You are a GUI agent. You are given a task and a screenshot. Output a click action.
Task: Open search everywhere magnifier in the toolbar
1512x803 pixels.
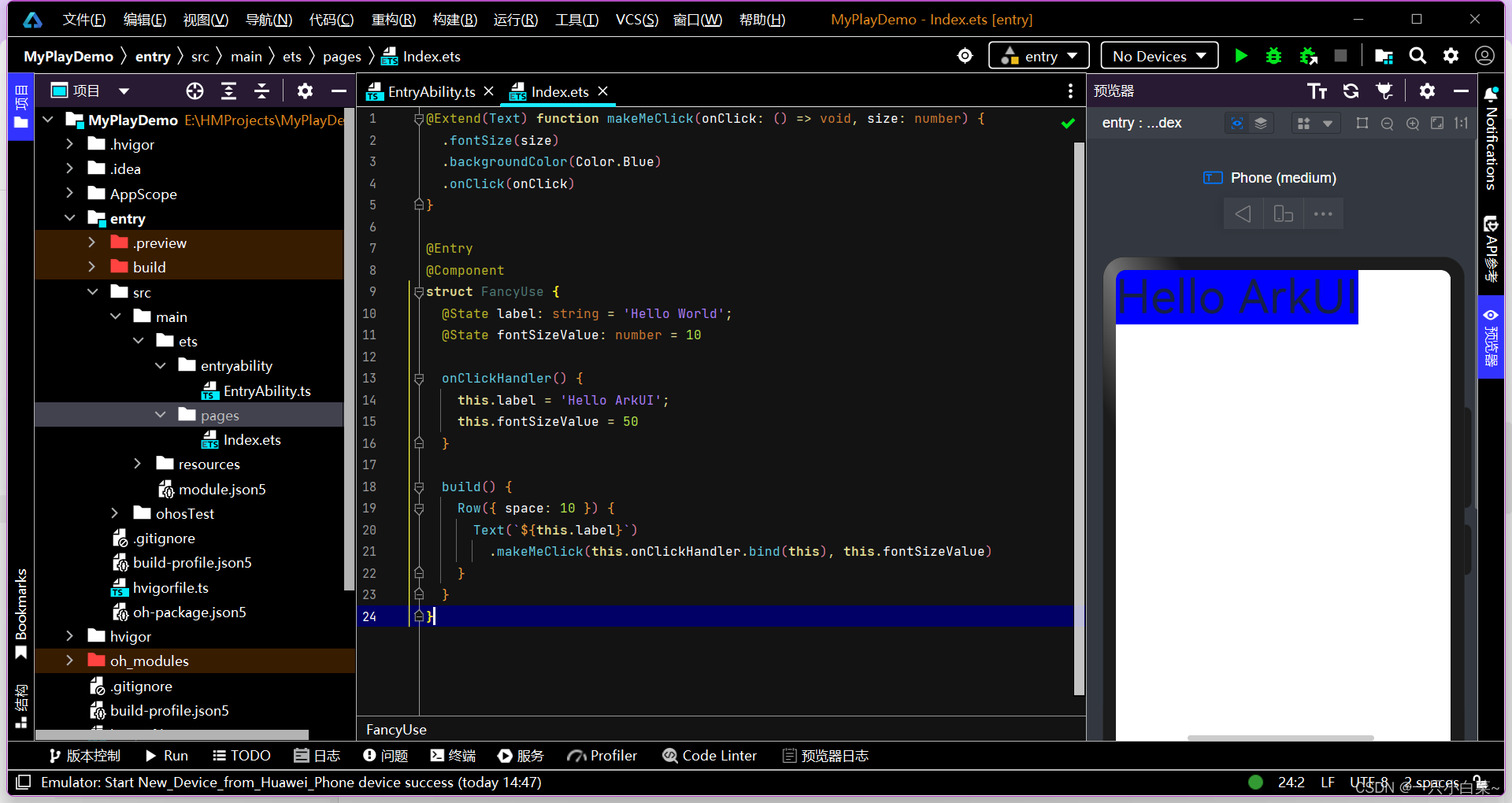click(x=1417, y=56)
